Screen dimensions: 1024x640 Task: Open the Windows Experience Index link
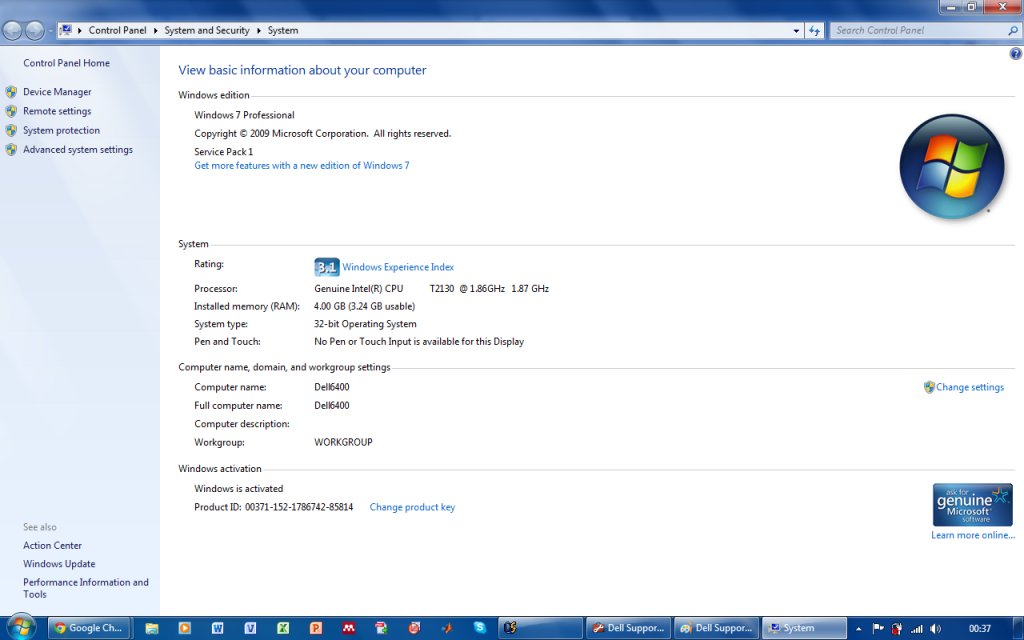click(398, 267)
